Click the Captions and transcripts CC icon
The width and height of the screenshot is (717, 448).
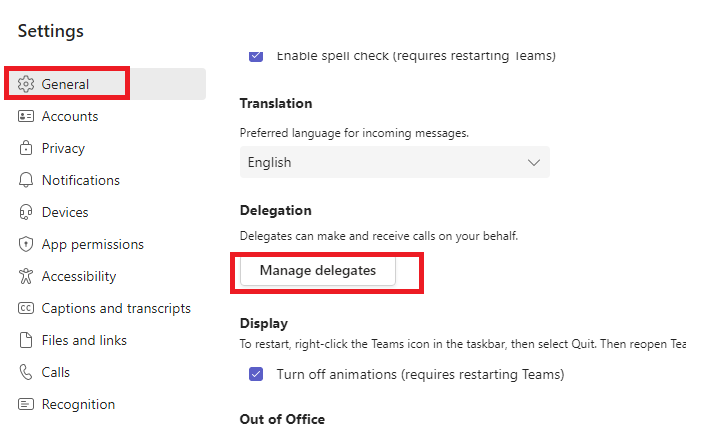26,308
